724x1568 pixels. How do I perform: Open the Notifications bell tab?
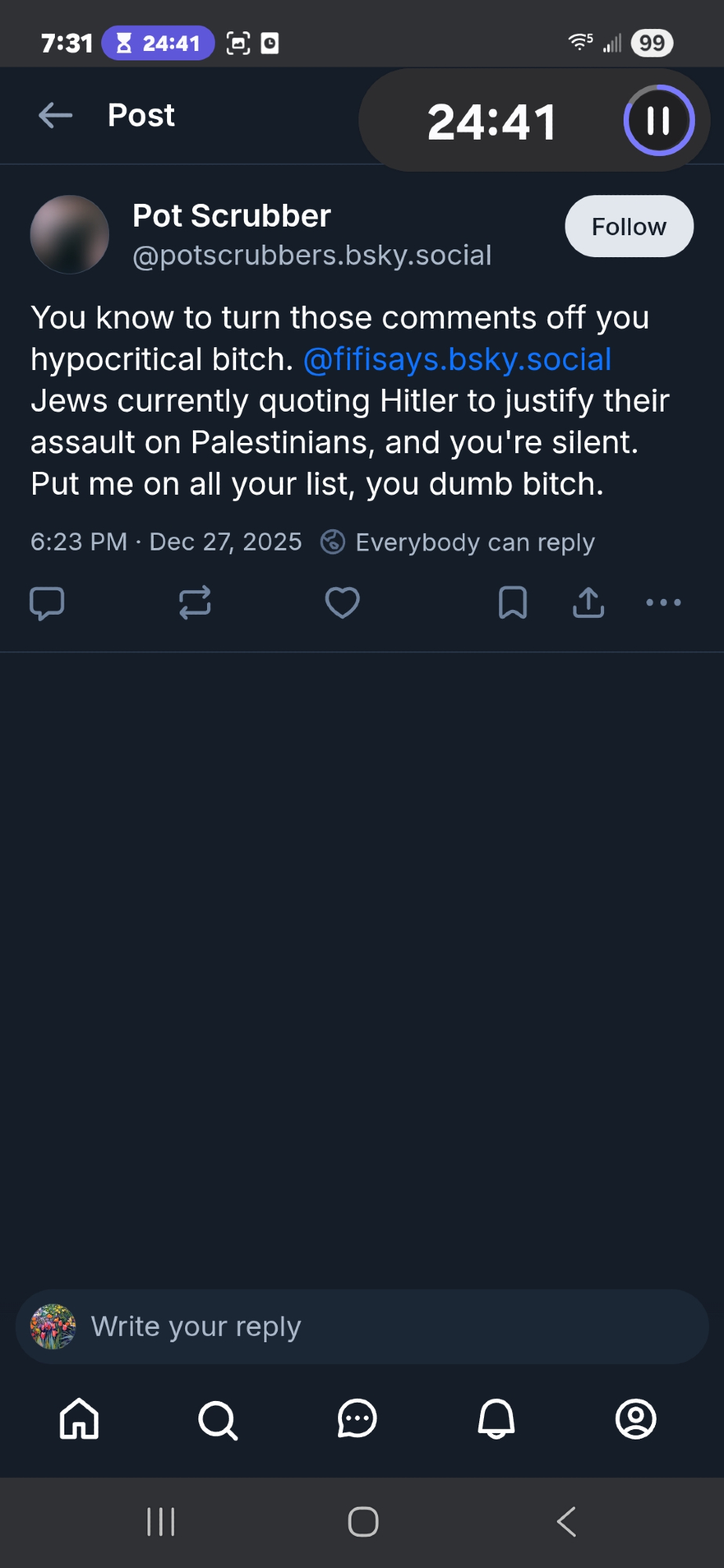[x=497, y=1419]
